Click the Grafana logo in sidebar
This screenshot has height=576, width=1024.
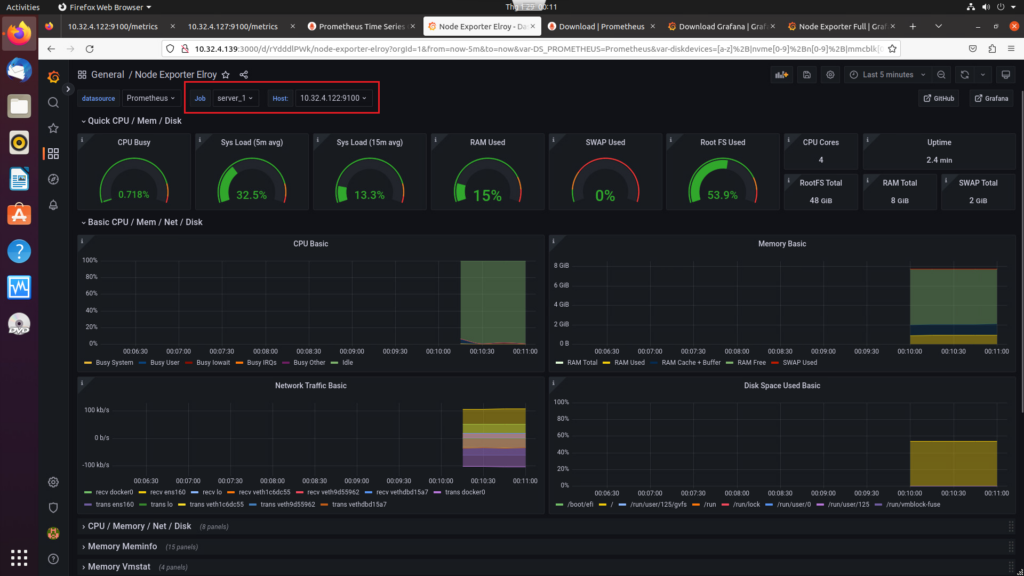point(54,76)
